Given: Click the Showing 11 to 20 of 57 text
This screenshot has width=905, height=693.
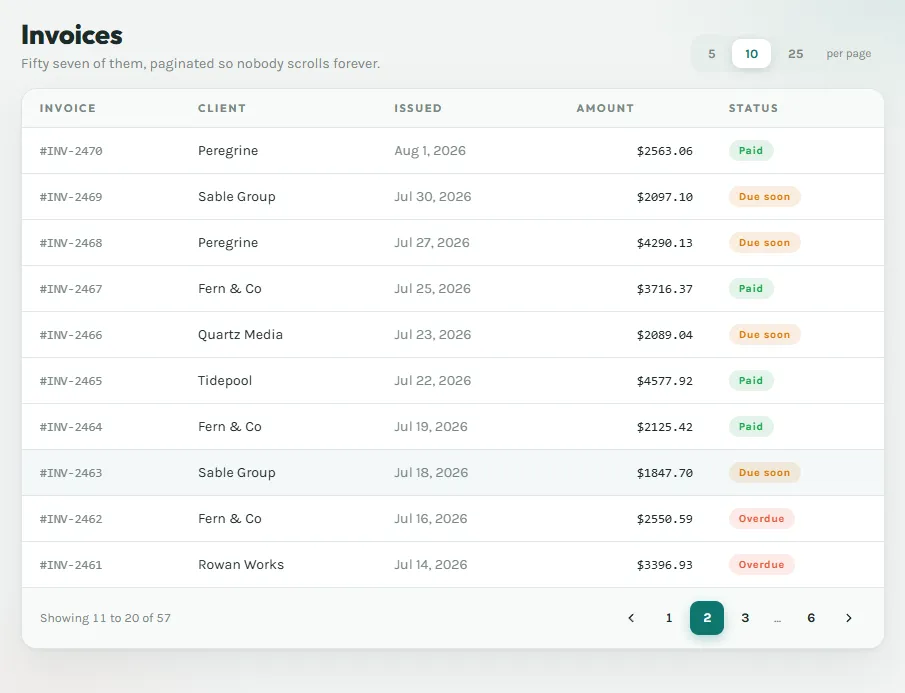Looking at the screenshot, I should pos(105,618).
